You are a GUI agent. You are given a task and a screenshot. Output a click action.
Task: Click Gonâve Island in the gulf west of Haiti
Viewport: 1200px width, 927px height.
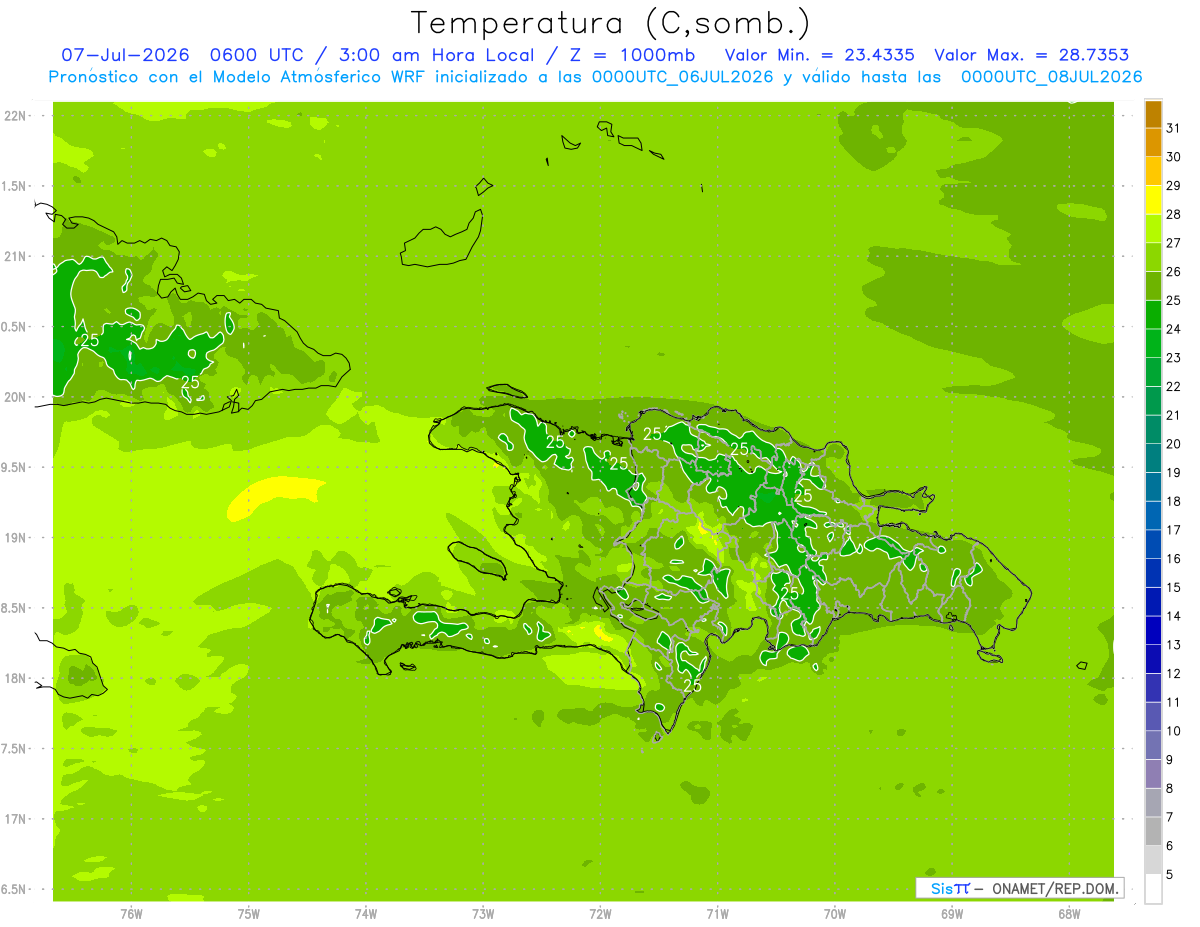coord(478,559)
